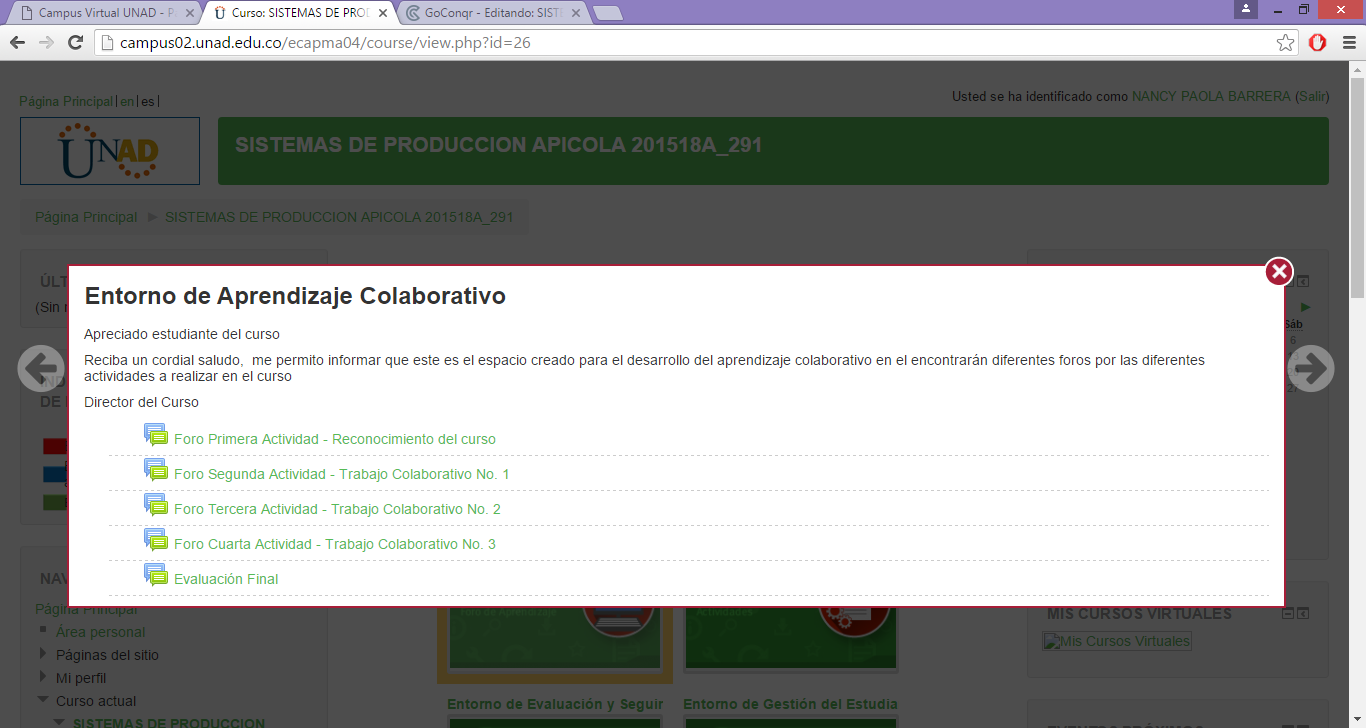Go to next slide with right arrow
This screenshot has height=728, width=1366.
[1310, 368]
